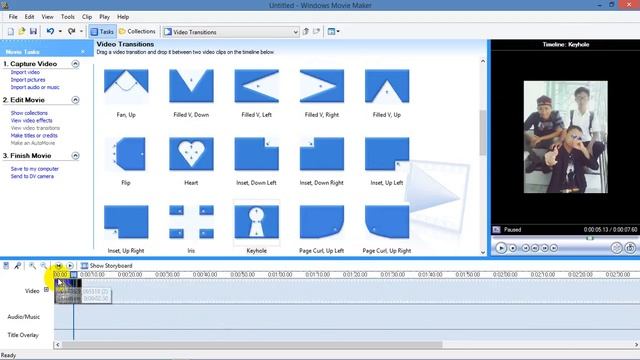
Task: Open the File menu
Action: point(13,17)
